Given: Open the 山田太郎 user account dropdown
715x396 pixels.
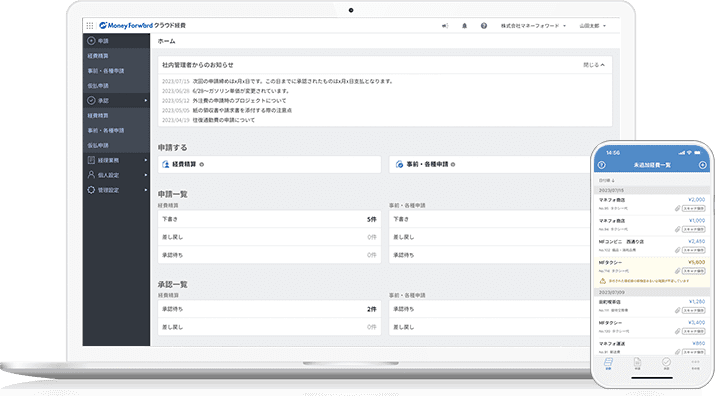Looking at the screenshot, I should pyautogui.click(x=593, y=26).
